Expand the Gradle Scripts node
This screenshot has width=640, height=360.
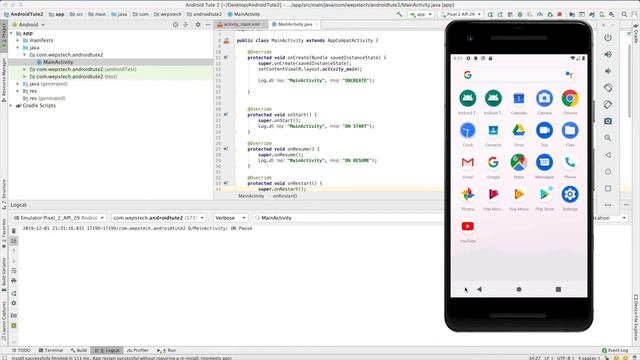(x=11, y=106)
